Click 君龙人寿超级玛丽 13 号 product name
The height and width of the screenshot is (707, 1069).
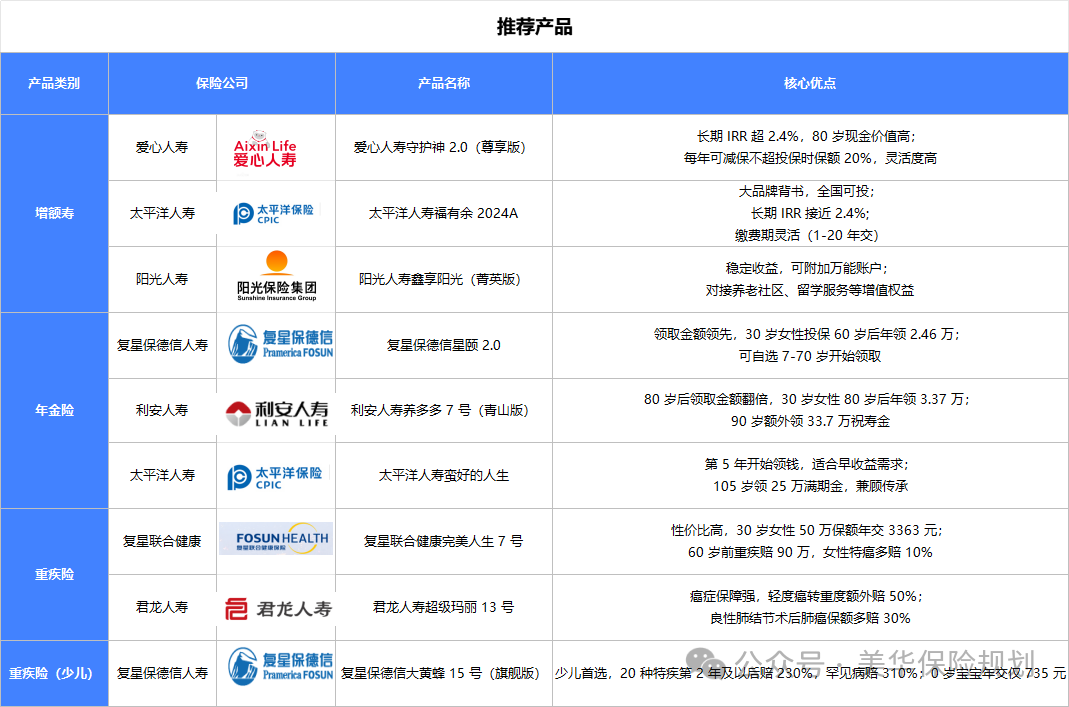(x=443, y=607)
